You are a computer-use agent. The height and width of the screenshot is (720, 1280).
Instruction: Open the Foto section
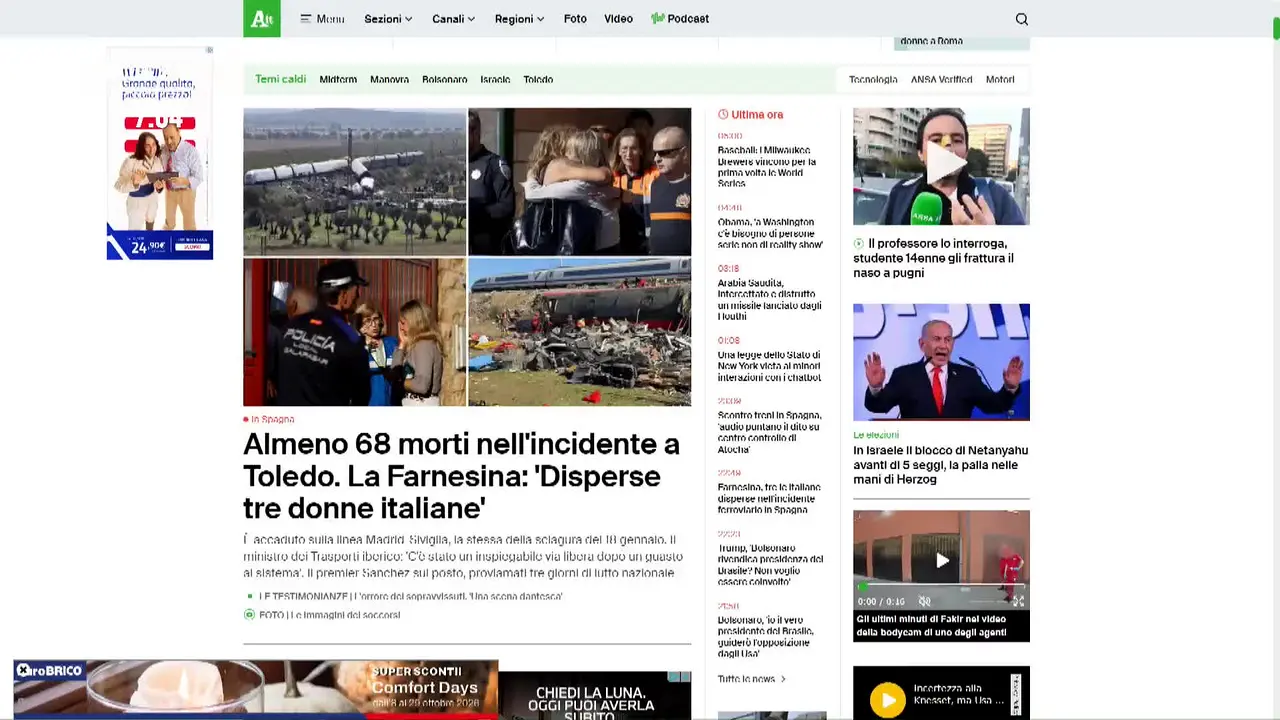click(x=575, y=19)
